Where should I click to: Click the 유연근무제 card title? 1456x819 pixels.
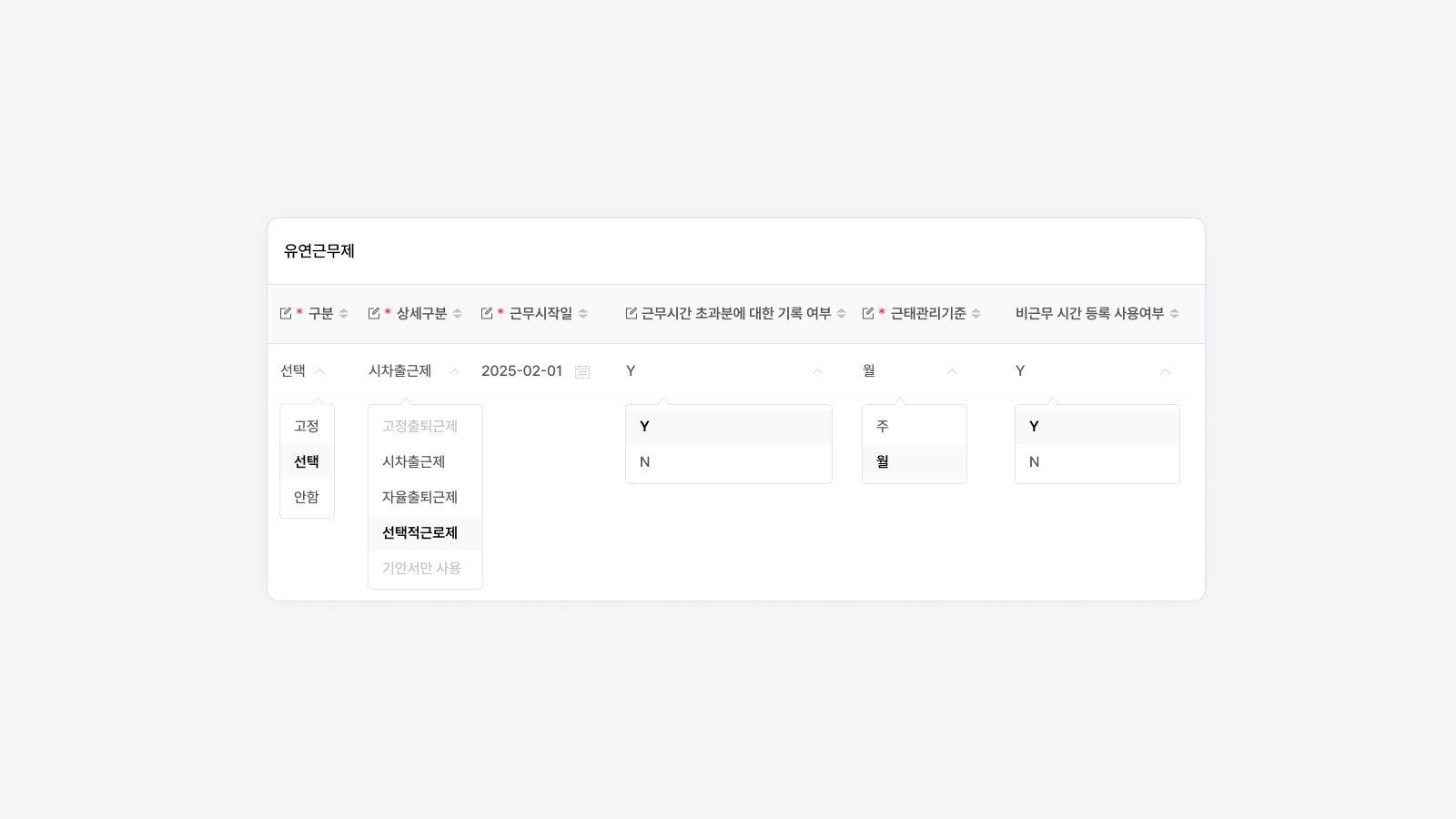coord(319,251)
